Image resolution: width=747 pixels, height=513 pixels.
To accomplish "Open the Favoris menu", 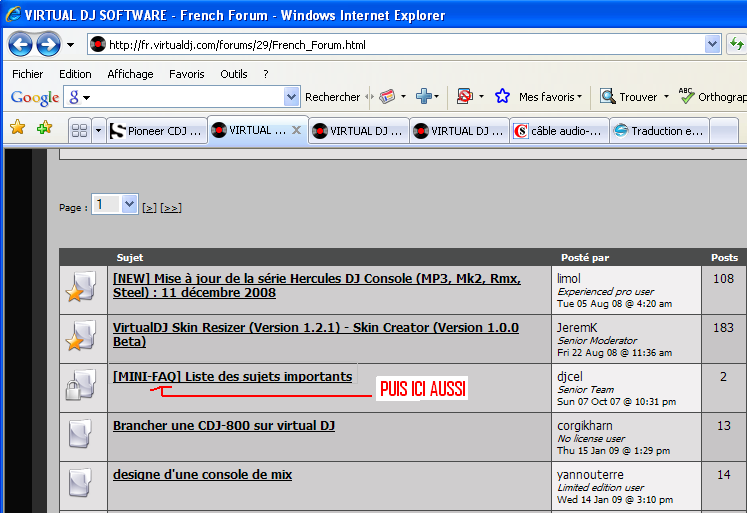I will [187, 74].
